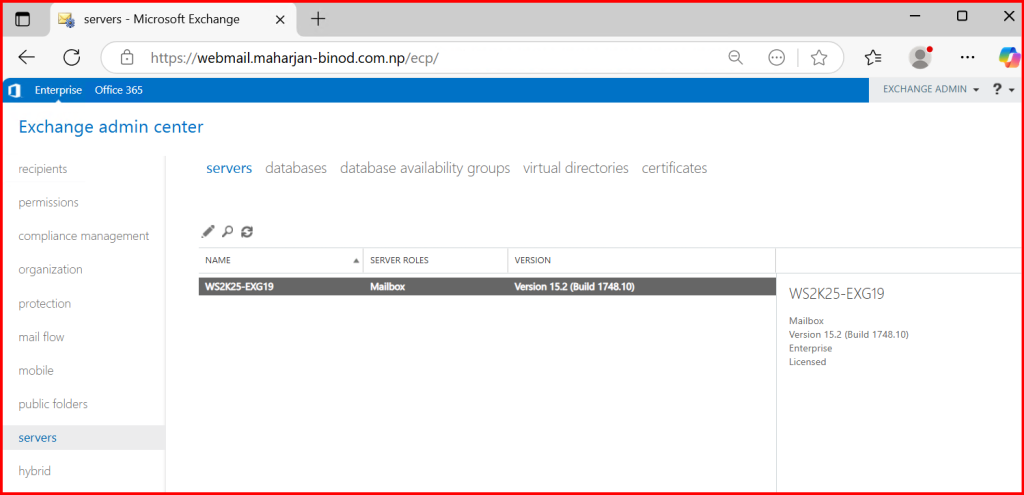Click the magnifier search icon above server list

(228, 232)
